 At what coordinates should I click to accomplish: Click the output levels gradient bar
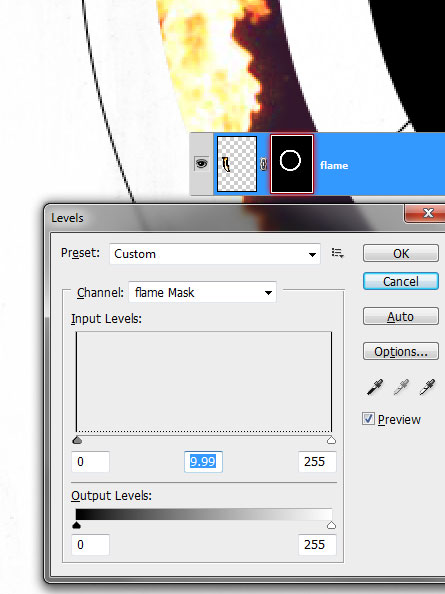coord(204,514)
